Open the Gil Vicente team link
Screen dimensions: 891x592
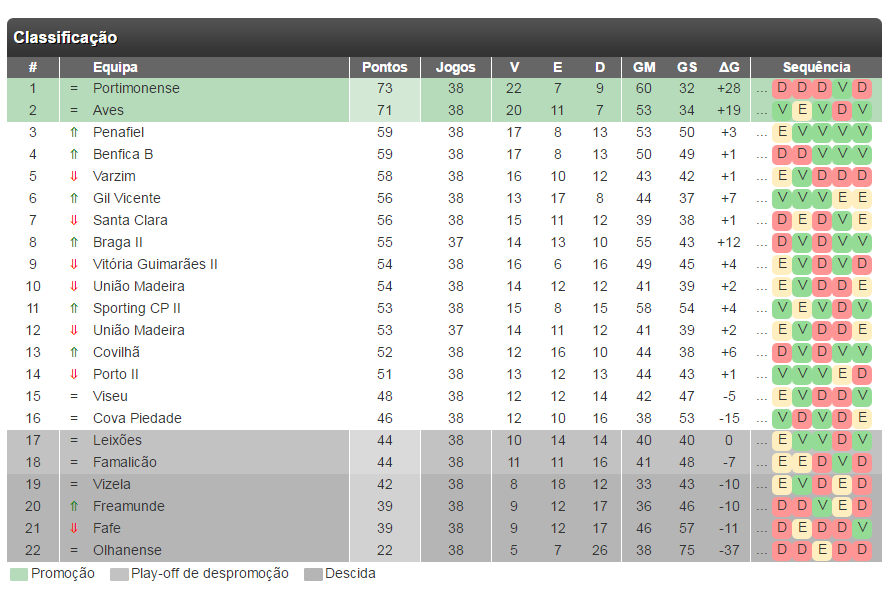[127, 198]
